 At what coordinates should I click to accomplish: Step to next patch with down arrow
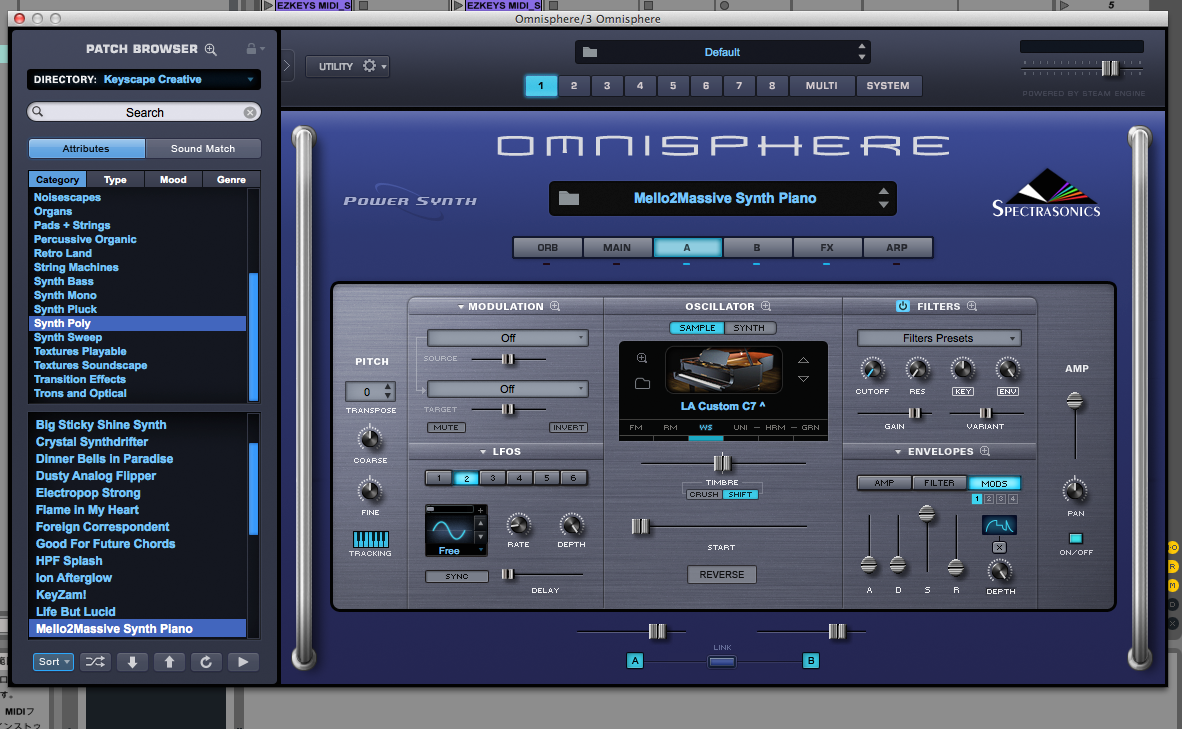click(132, 662)
